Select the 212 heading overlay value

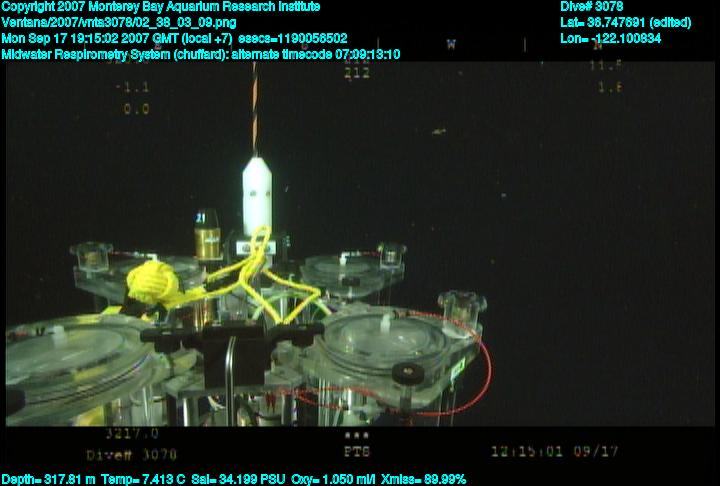(357, 73)
